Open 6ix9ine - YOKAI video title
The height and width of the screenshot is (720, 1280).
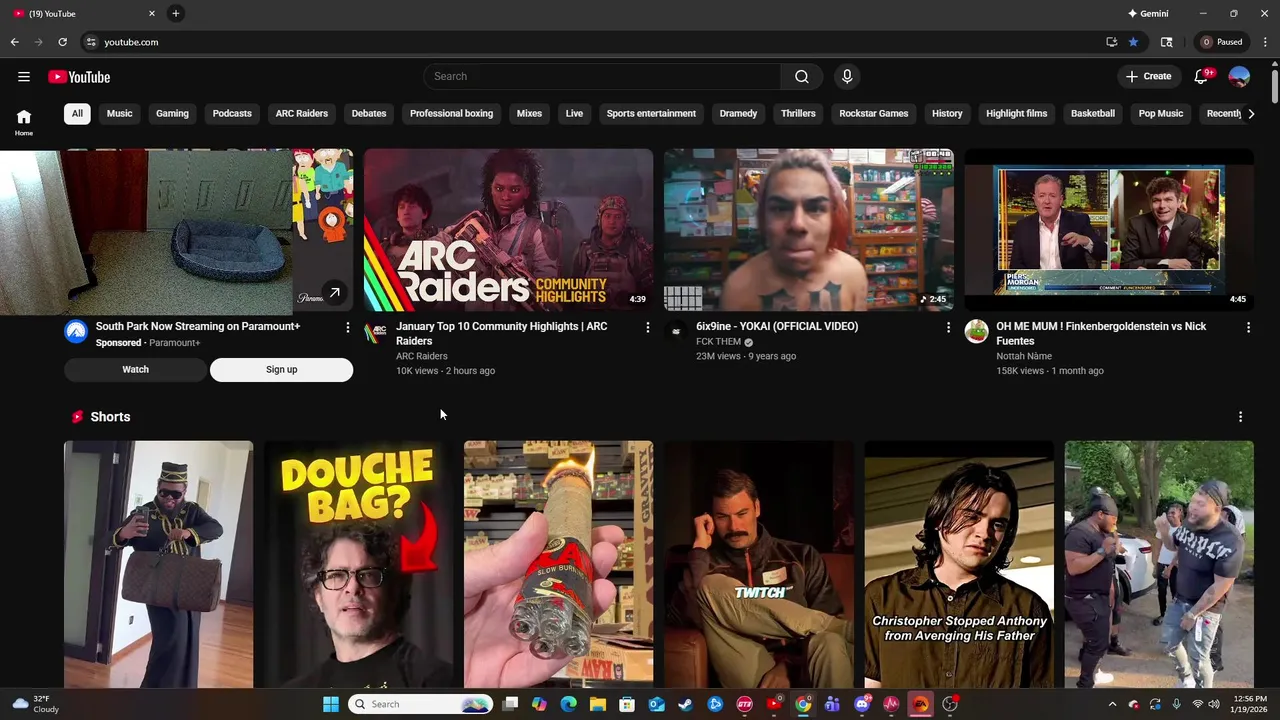[777, 327]
